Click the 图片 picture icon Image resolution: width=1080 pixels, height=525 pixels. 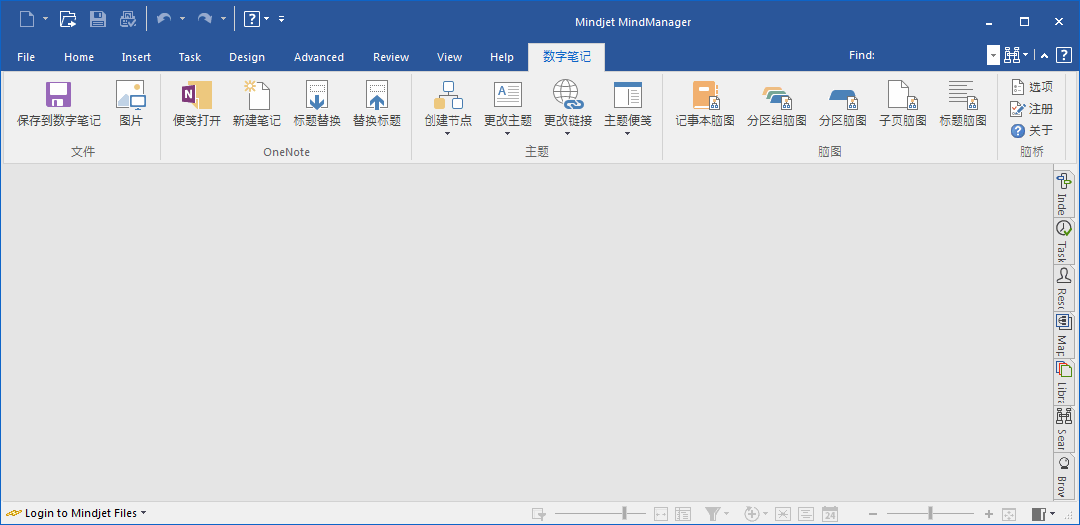(x=131, y=95)
